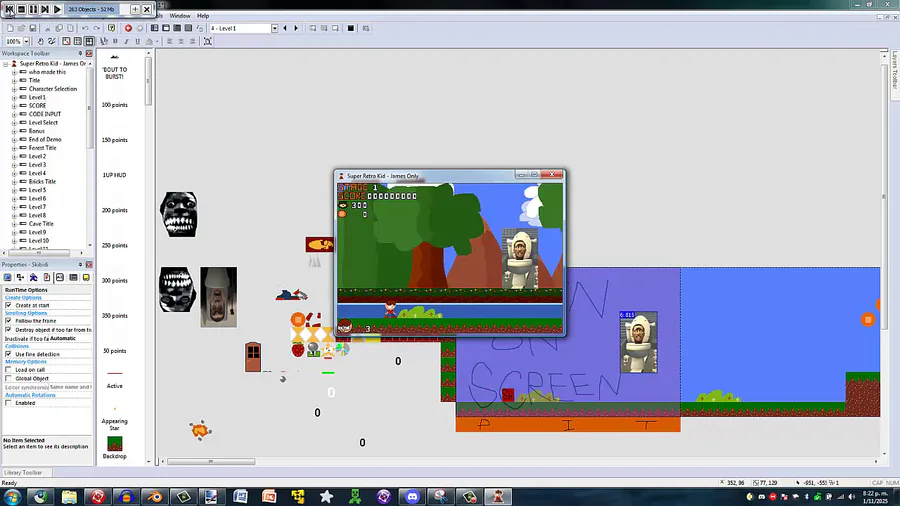This screenshot has height=506, width=900.
Task: Expand the Forest Title tree node
Action: 14,148
